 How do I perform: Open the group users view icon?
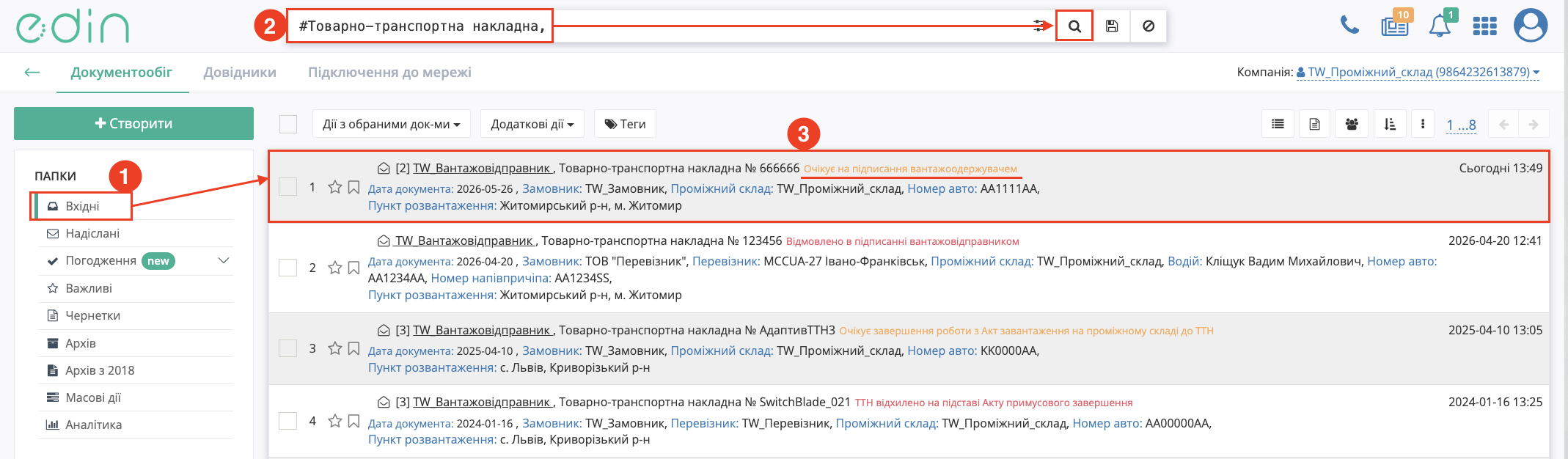coord(1352,124)
